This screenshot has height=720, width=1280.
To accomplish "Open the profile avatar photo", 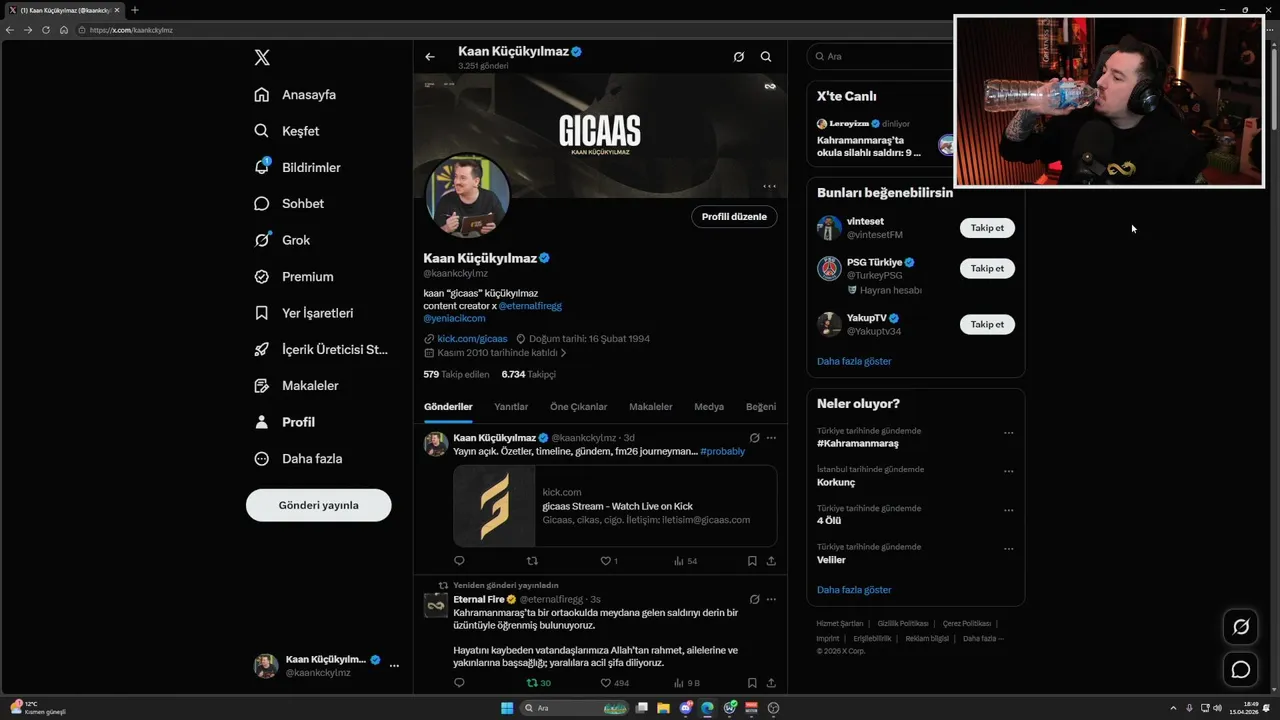I will coord(469,196).
